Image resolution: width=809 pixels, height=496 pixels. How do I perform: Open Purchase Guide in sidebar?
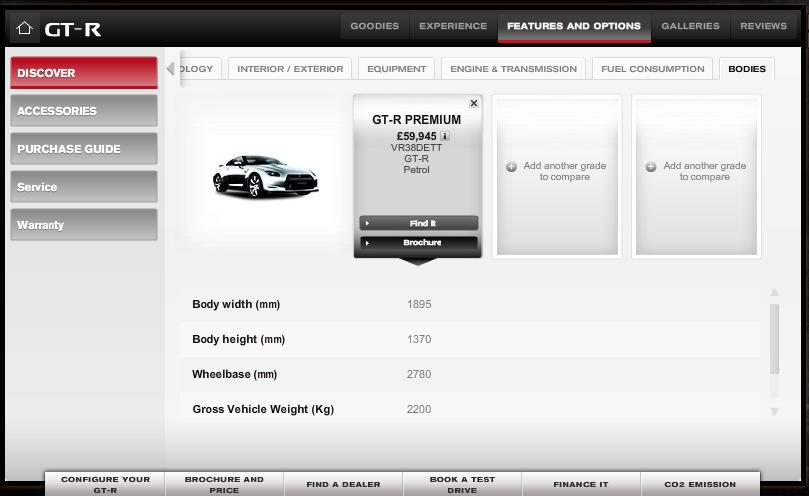tap(84, 149)
